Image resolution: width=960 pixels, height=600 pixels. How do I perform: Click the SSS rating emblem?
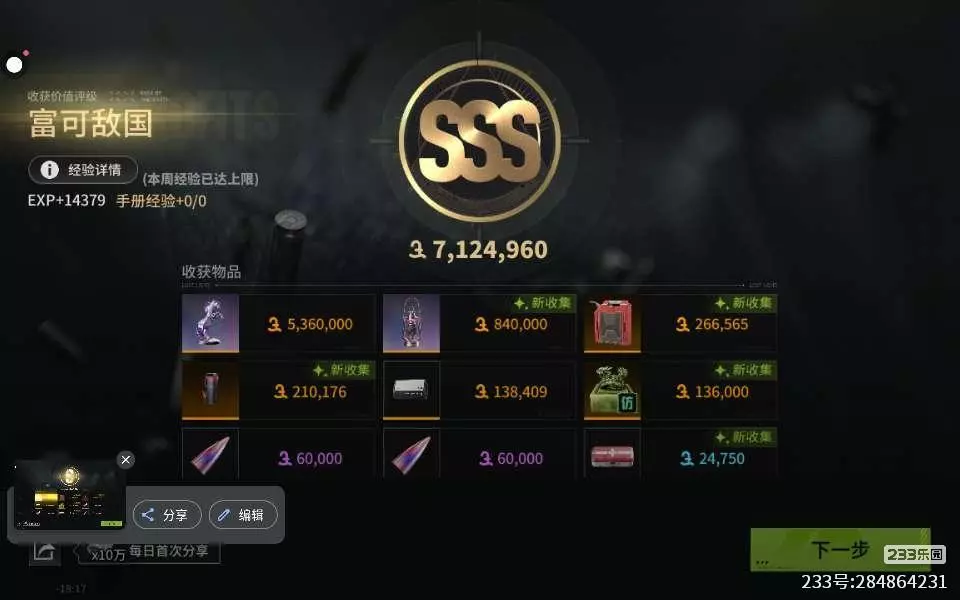click(479, 141)
